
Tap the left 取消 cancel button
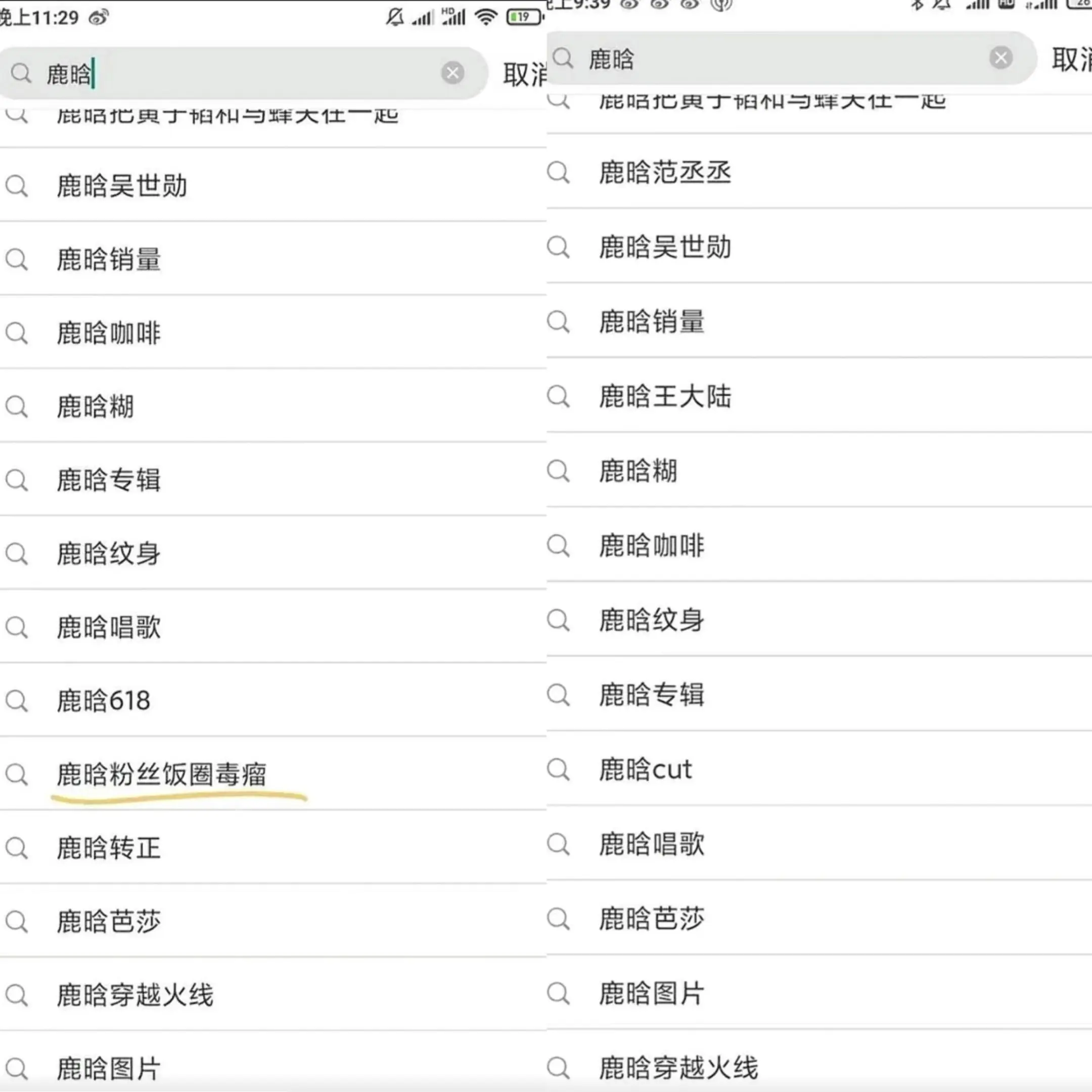pos(525,74)
